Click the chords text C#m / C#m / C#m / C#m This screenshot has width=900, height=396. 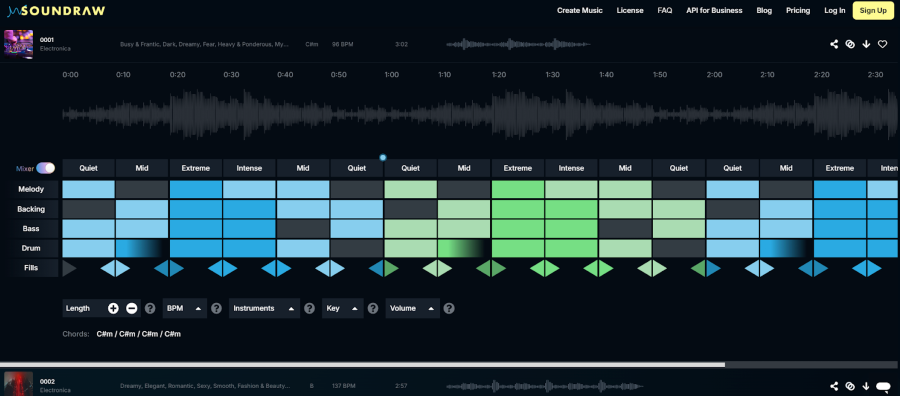tap(138, 333)
